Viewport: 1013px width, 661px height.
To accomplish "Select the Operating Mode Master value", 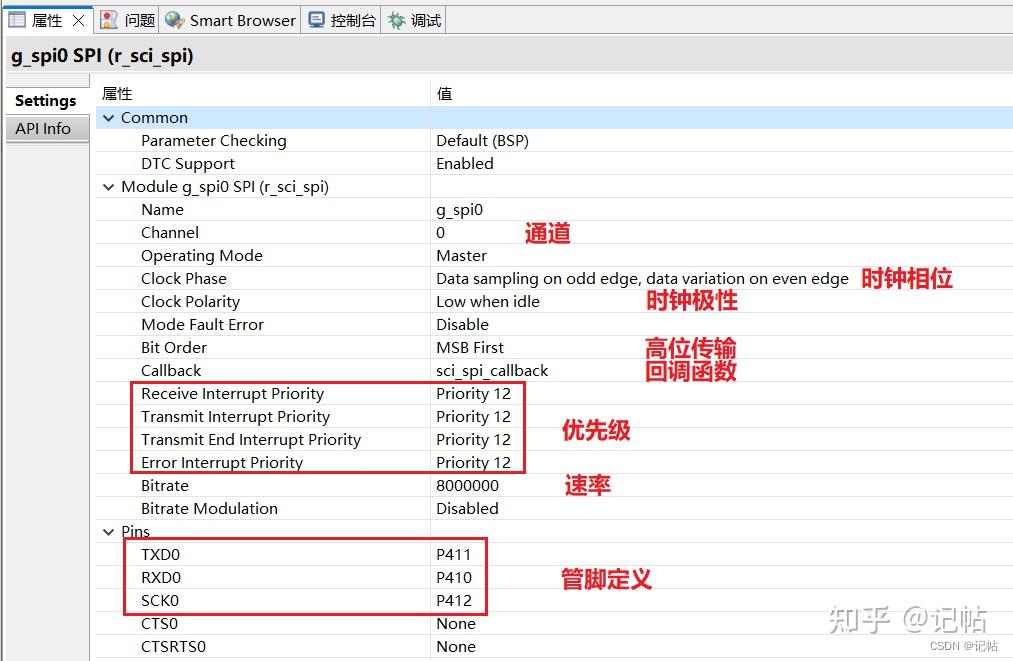I will [x=461, y=256].
